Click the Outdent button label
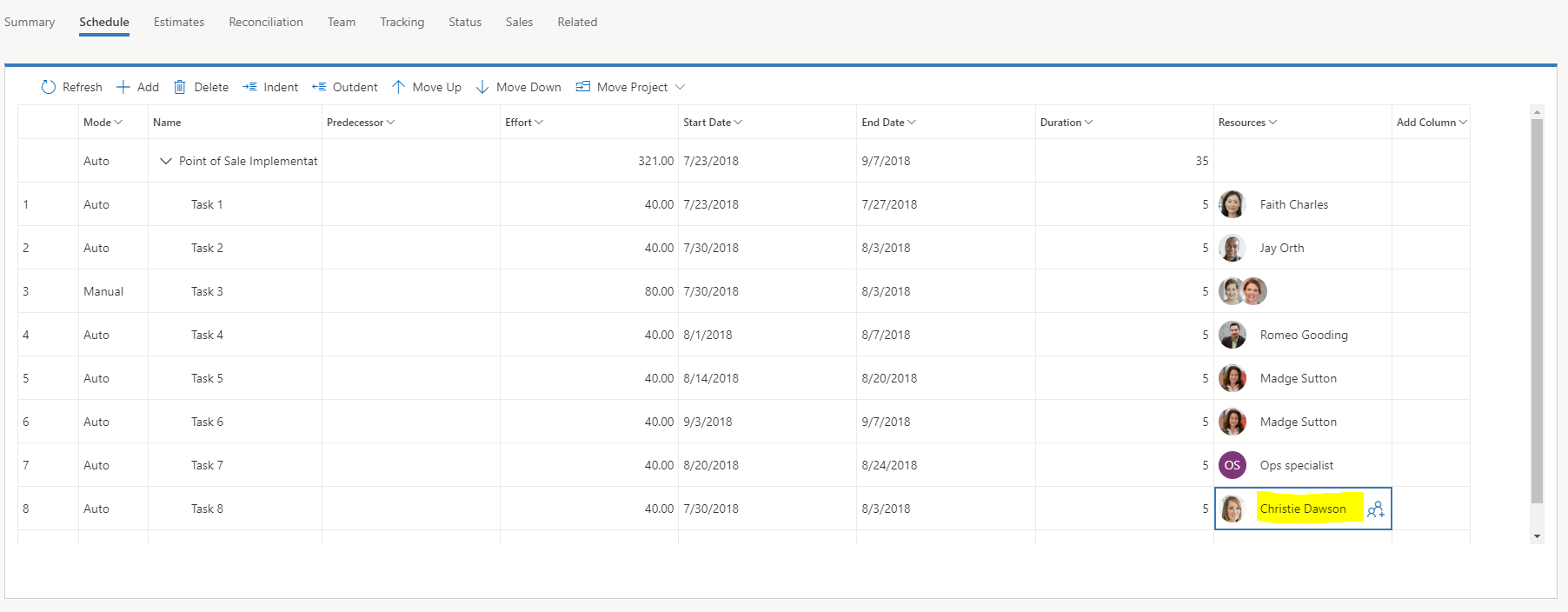1568x612 pixels. (355, 87)
